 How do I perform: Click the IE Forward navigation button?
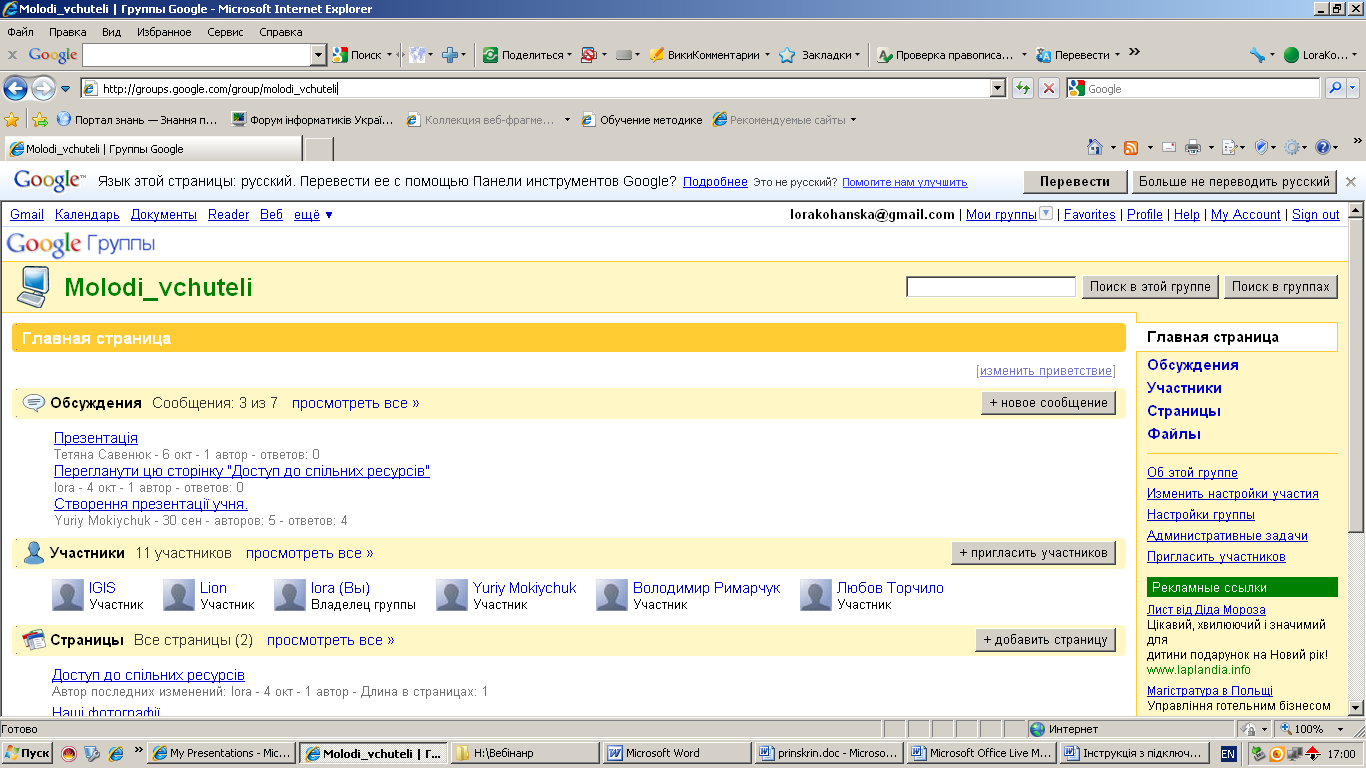(43, 88)
